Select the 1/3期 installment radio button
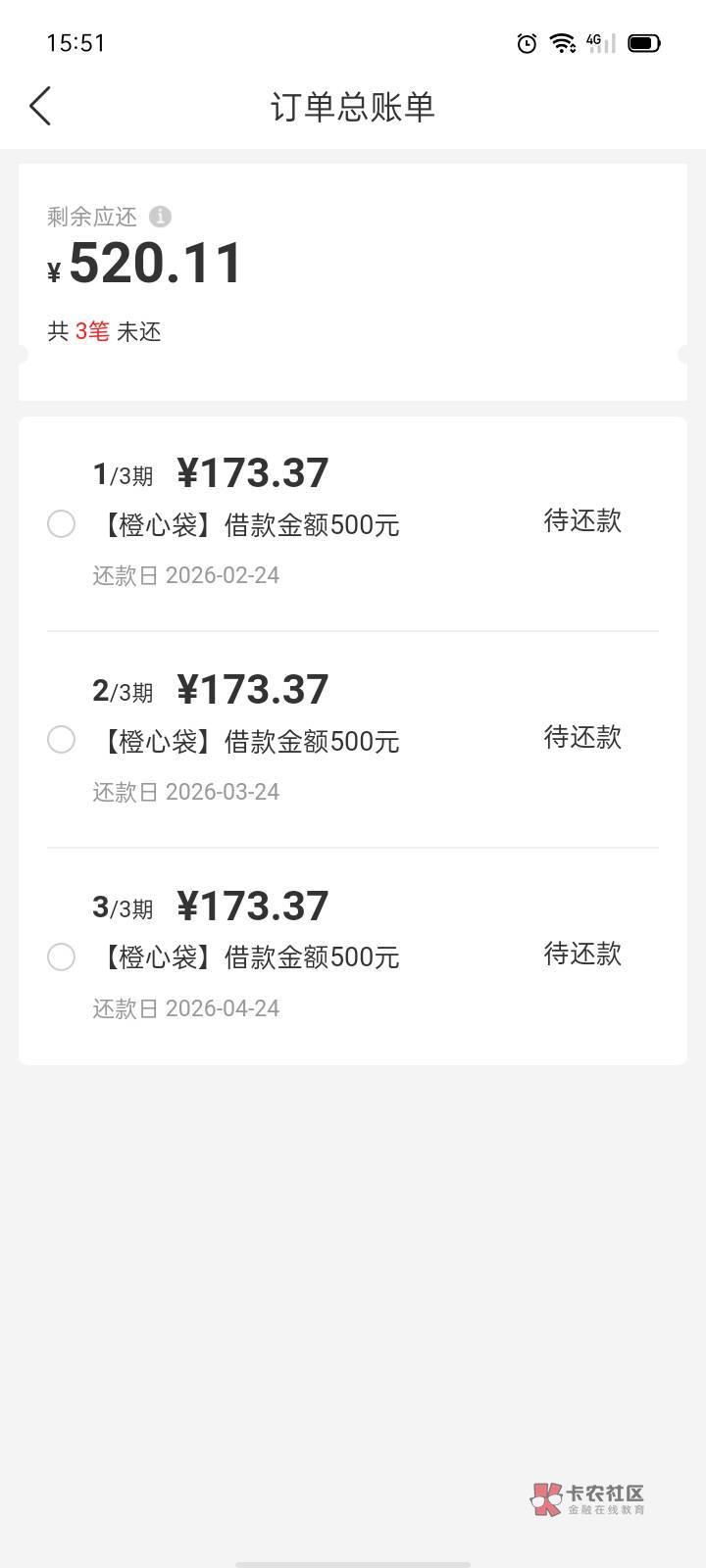Viewport: 706px width, 1568px height. pos(61,524)
